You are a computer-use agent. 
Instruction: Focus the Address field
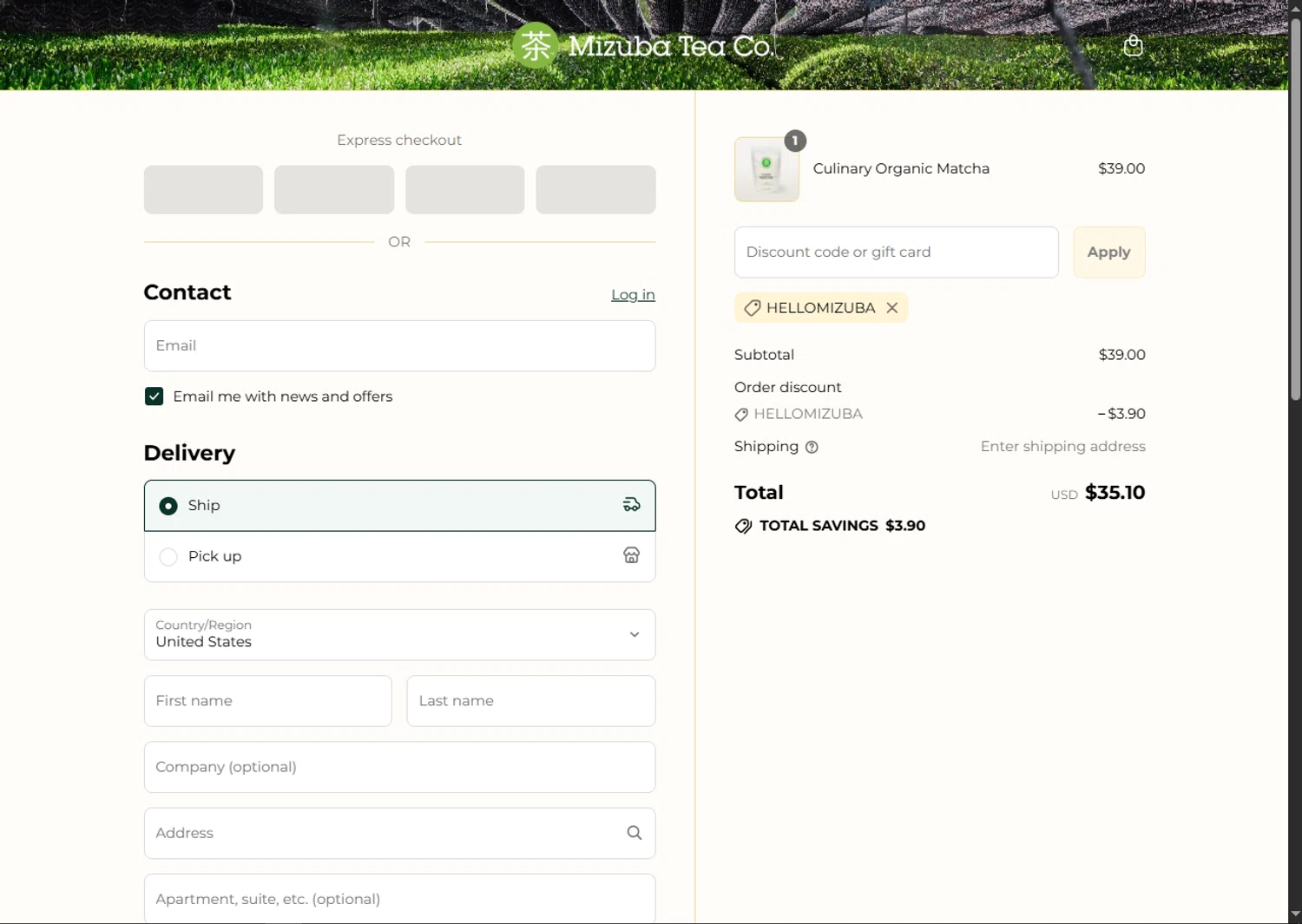[399, 833]
